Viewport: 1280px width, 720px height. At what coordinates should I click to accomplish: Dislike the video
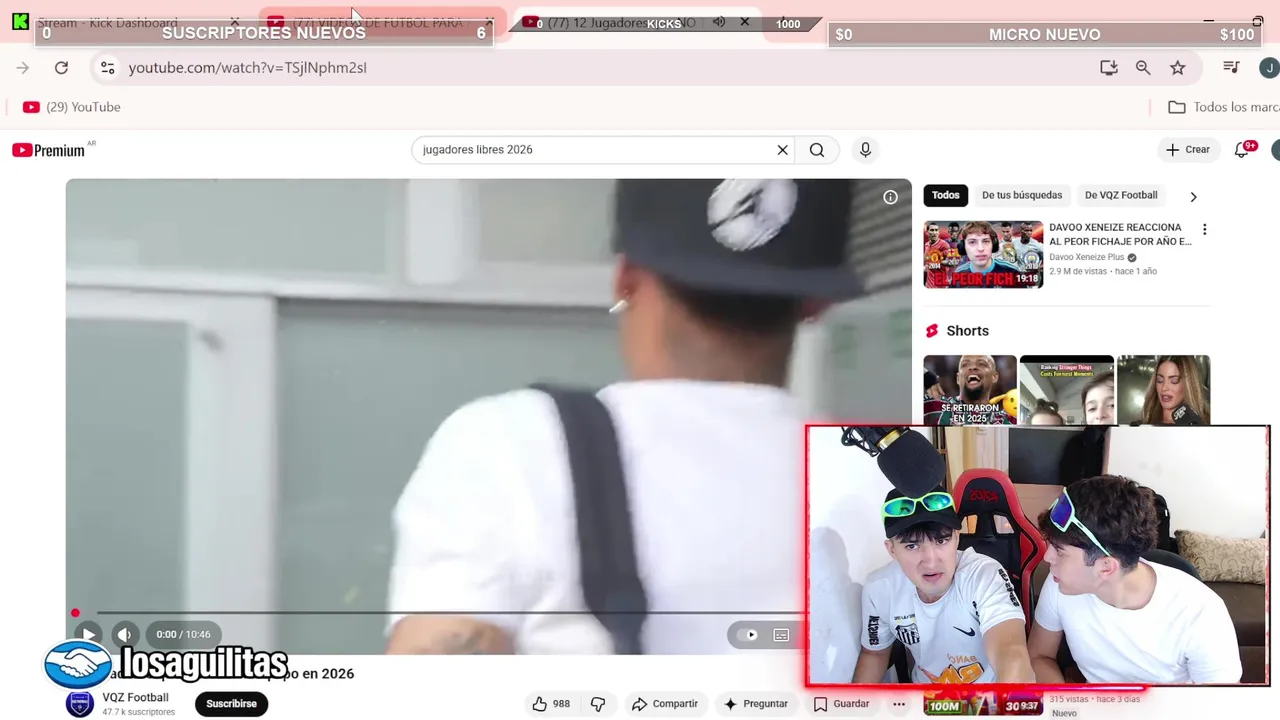[x=598, y=704]
